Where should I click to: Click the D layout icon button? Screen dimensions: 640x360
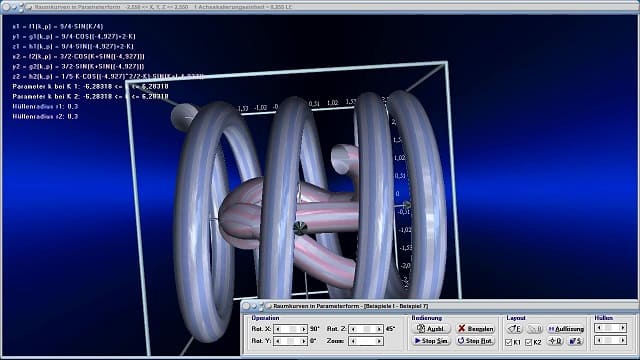coord(555,341)
